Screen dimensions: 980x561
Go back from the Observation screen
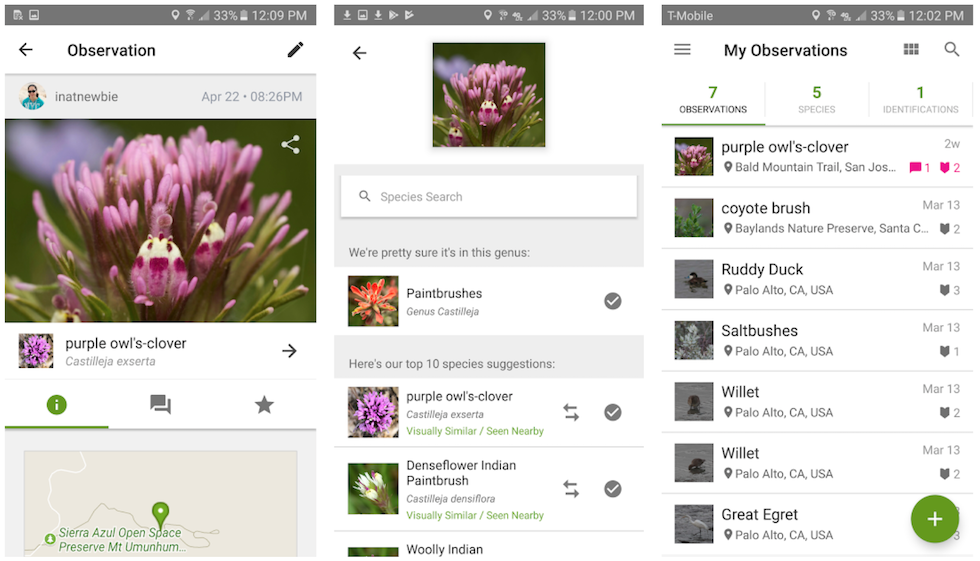pos(26,50)
